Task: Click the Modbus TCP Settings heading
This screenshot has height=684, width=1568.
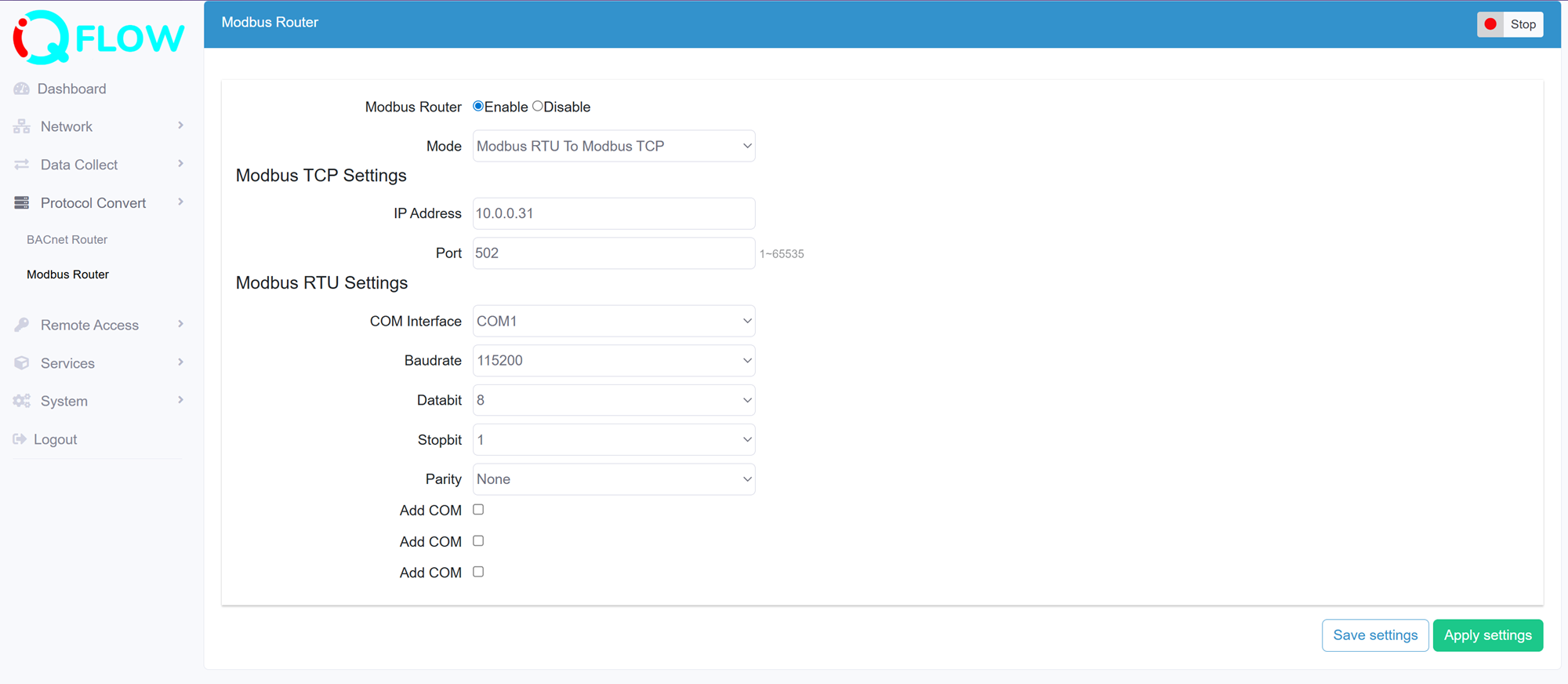Action: (321, 176)
